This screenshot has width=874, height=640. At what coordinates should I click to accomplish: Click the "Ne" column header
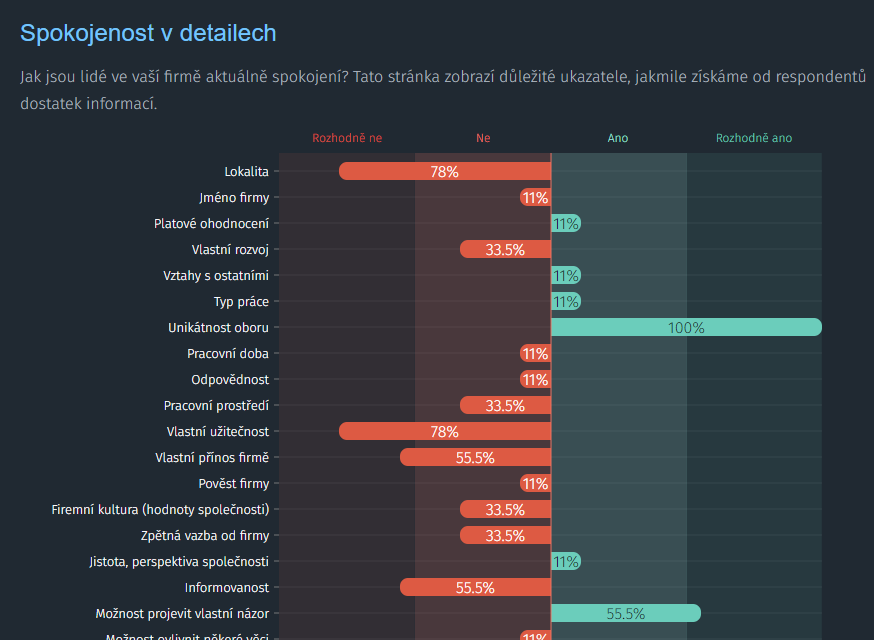483,138
